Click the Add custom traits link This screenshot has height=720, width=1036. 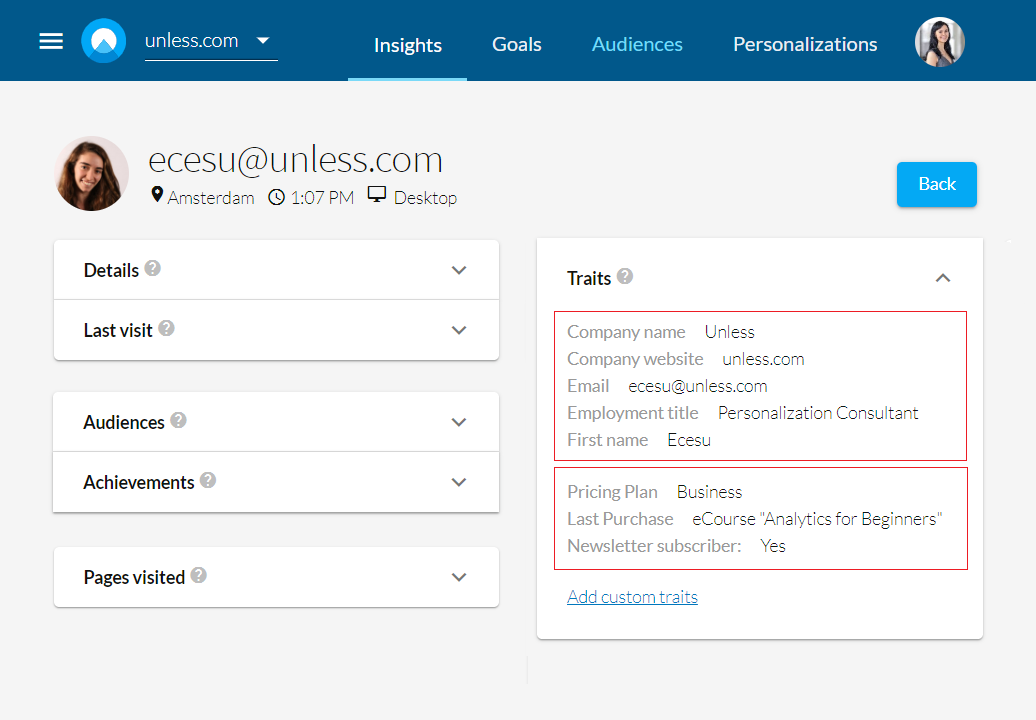(x=632, y=597)
